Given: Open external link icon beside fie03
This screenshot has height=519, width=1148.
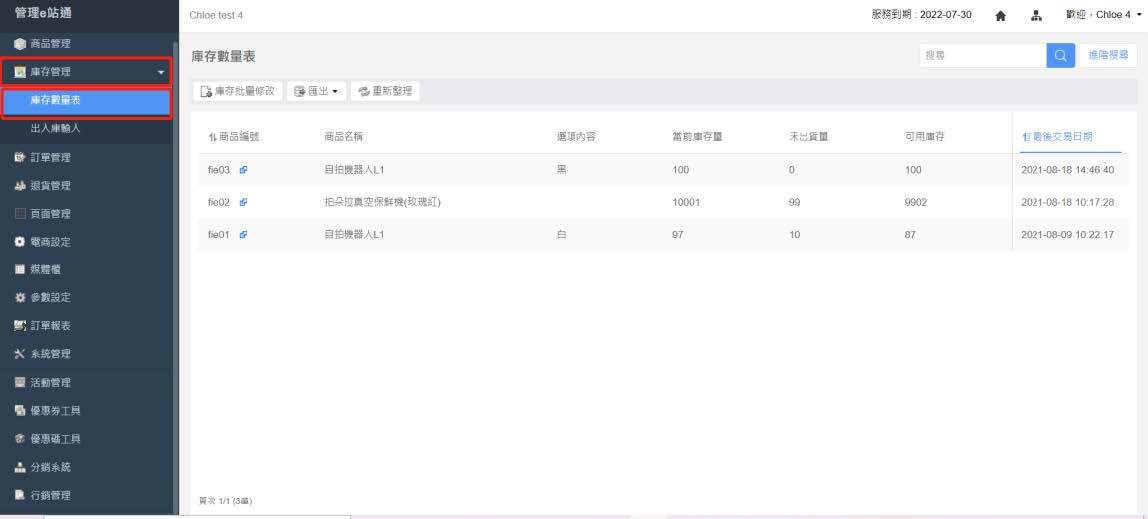Looking at the screenshot, I should (x=243, y=170).
